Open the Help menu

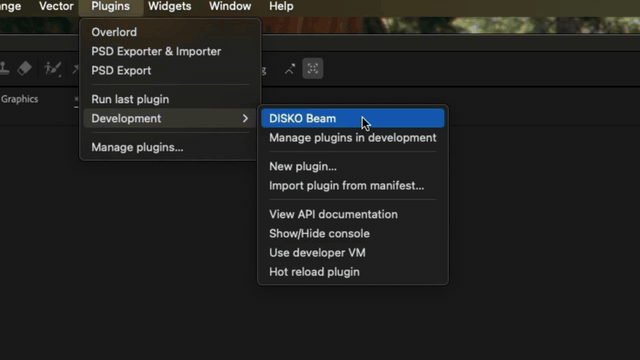click(x=281, y=6)
